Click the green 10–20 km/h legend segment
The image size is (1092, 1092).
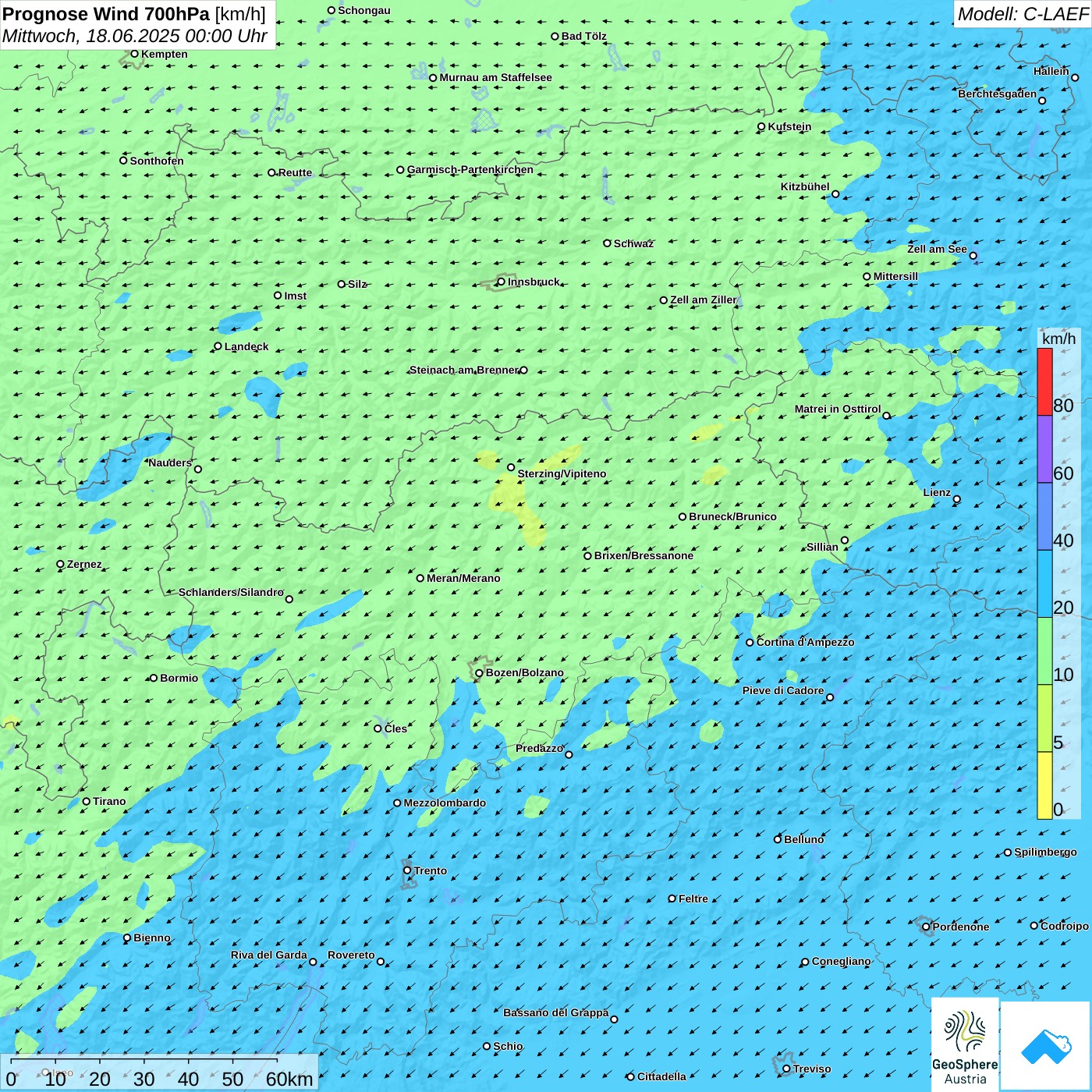click(1044, 651)
